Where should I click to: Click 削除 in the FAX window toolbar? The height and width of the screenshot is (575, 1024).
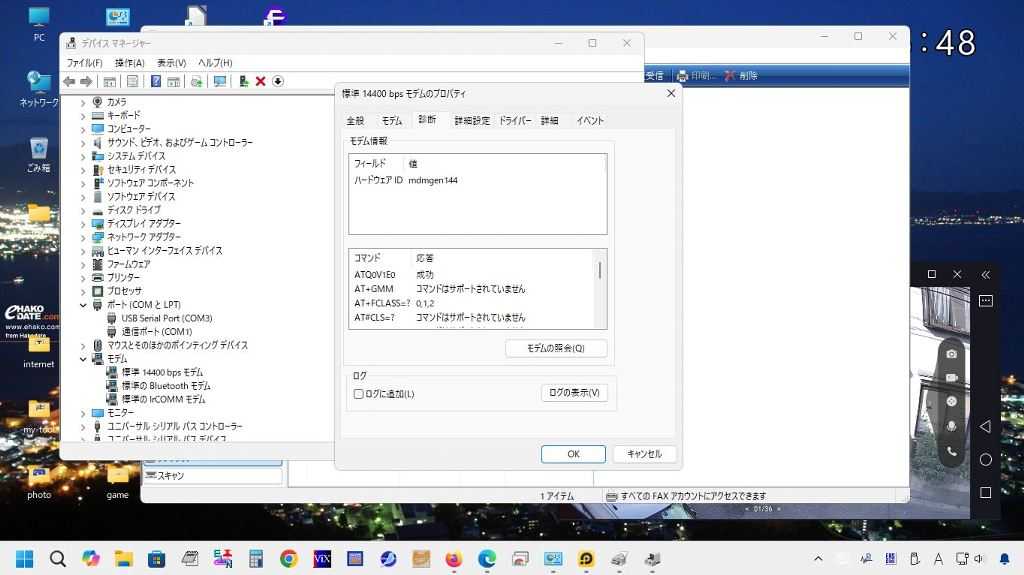[741, 76]
